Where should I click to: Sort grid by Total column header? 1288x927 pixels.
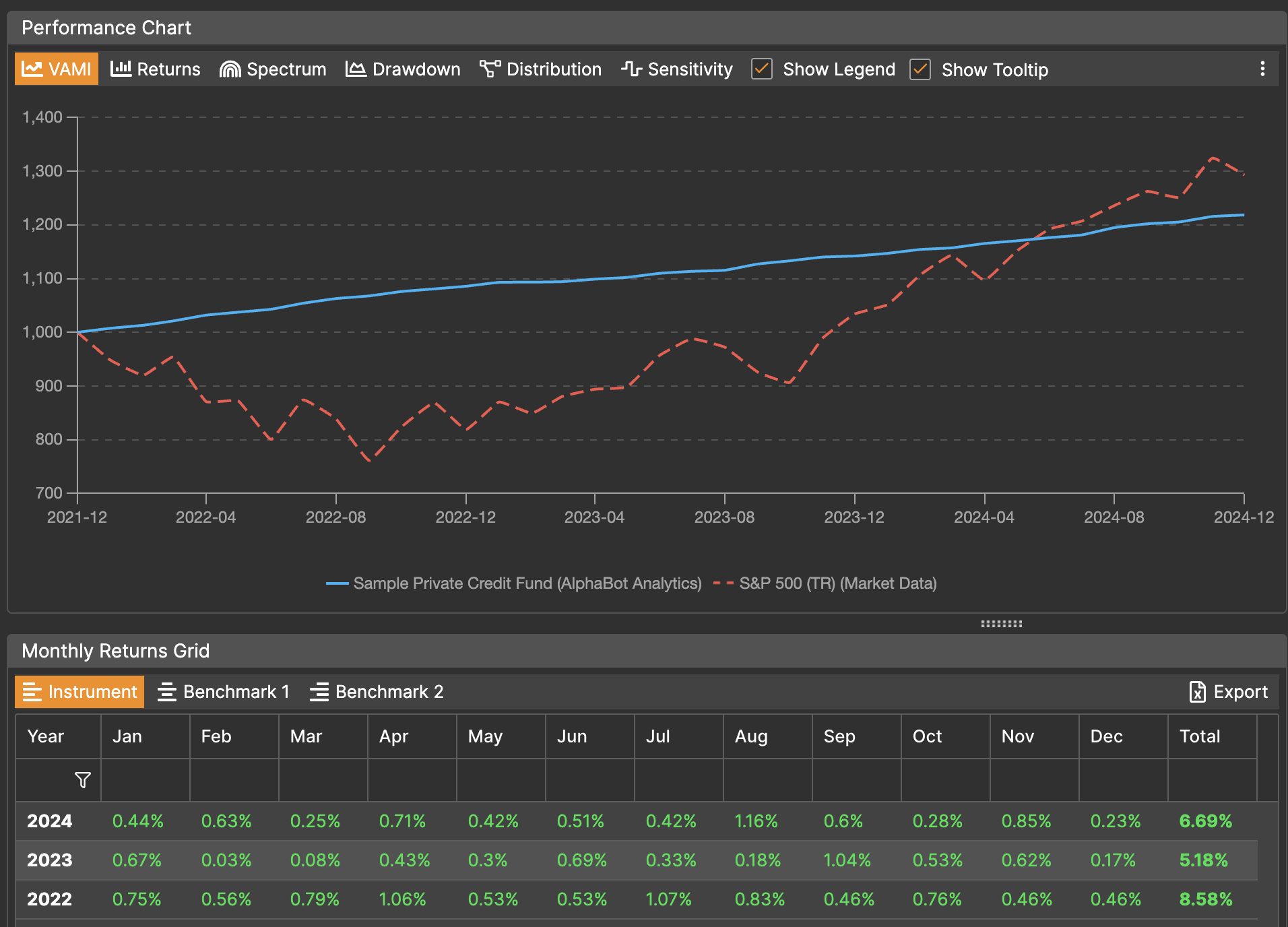click(x=1200, y=736)
